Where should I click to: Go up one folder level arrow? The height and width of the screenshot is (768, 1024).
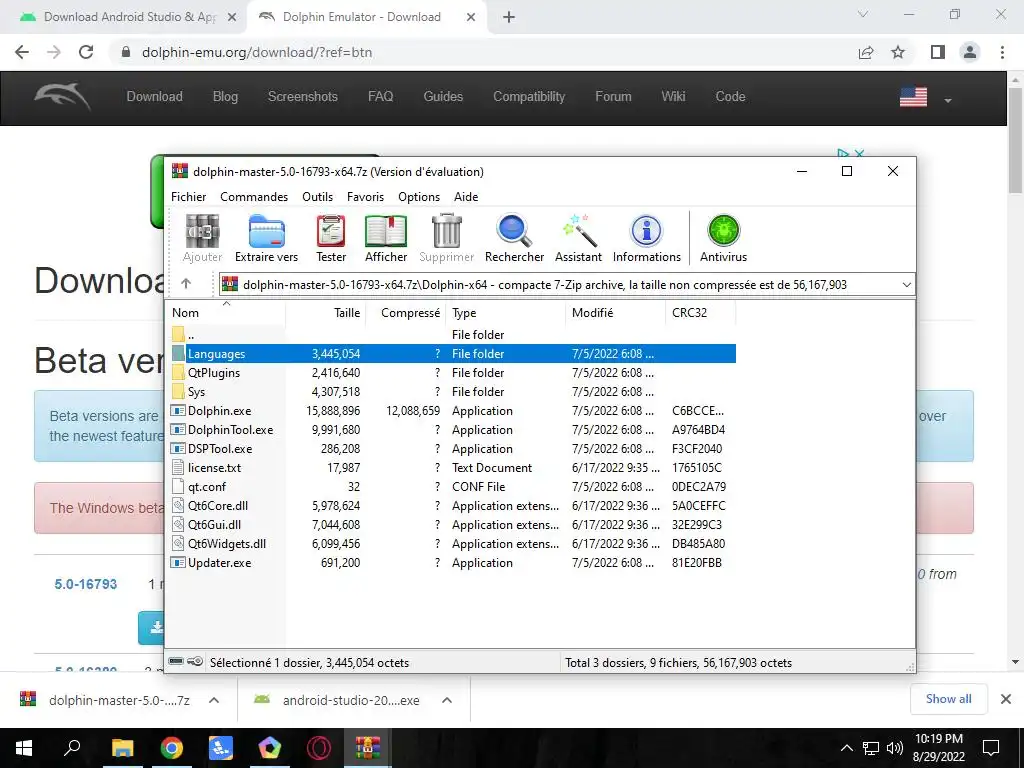point(186,283)
